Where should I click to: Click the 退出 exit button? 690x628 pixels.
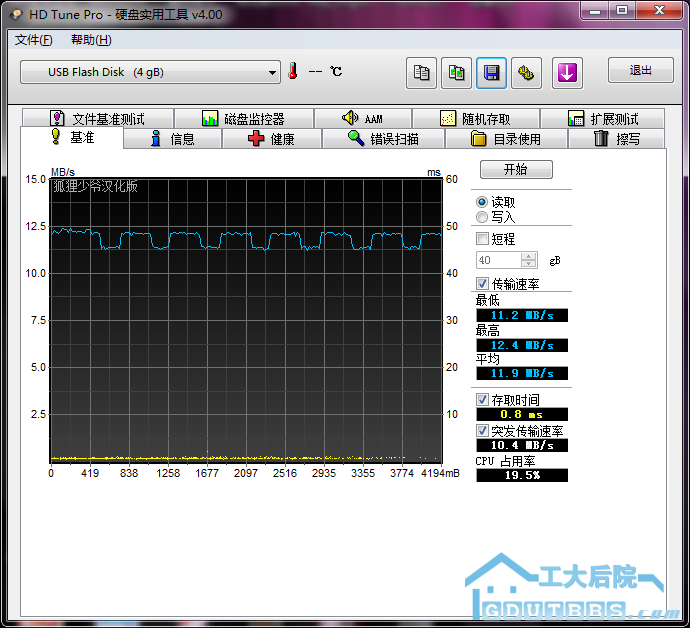coord(640,70)
